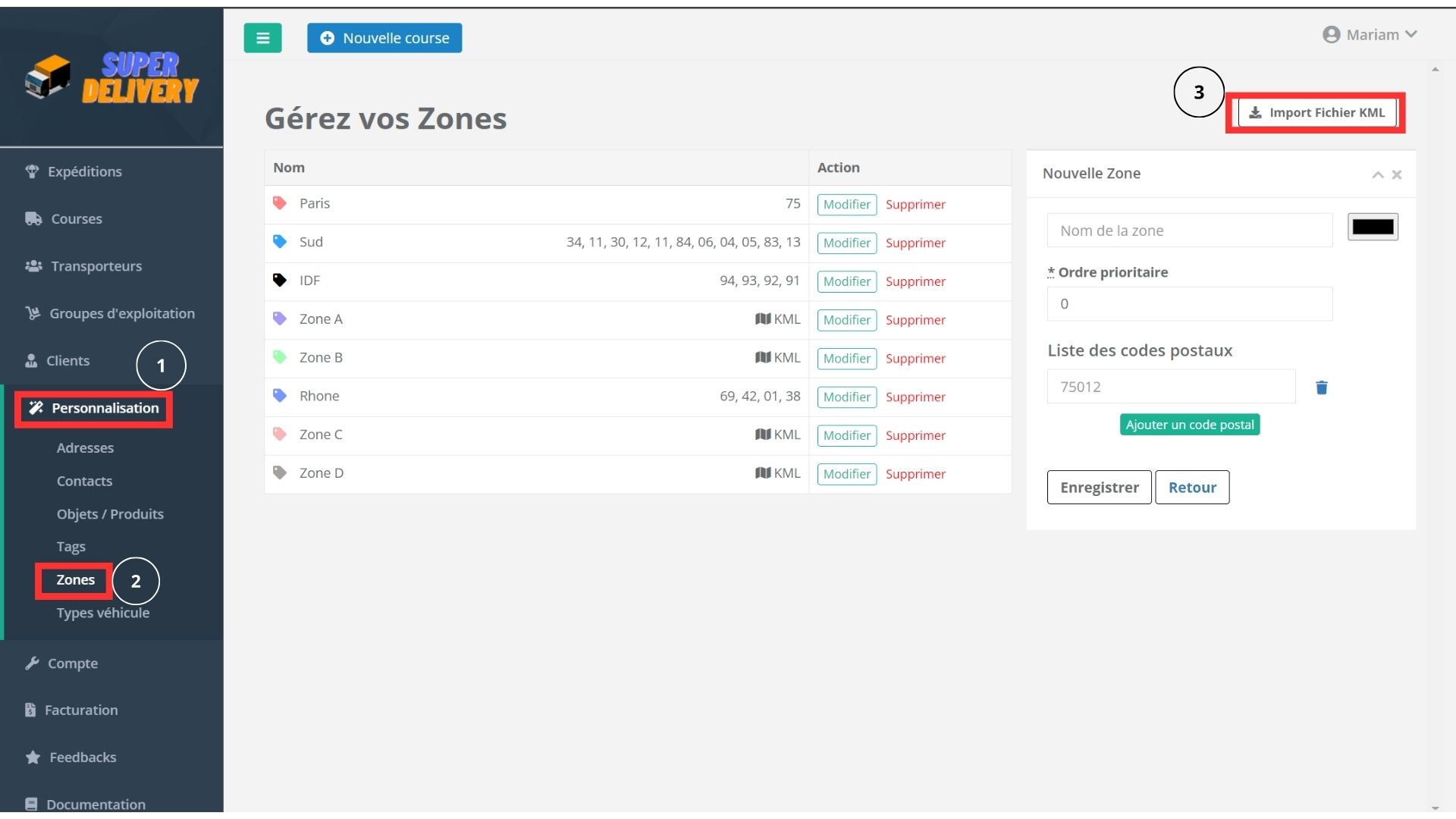Click the page scrollbar down arrow
This screenshot has width=1456, height=819.
point(1435,808)
